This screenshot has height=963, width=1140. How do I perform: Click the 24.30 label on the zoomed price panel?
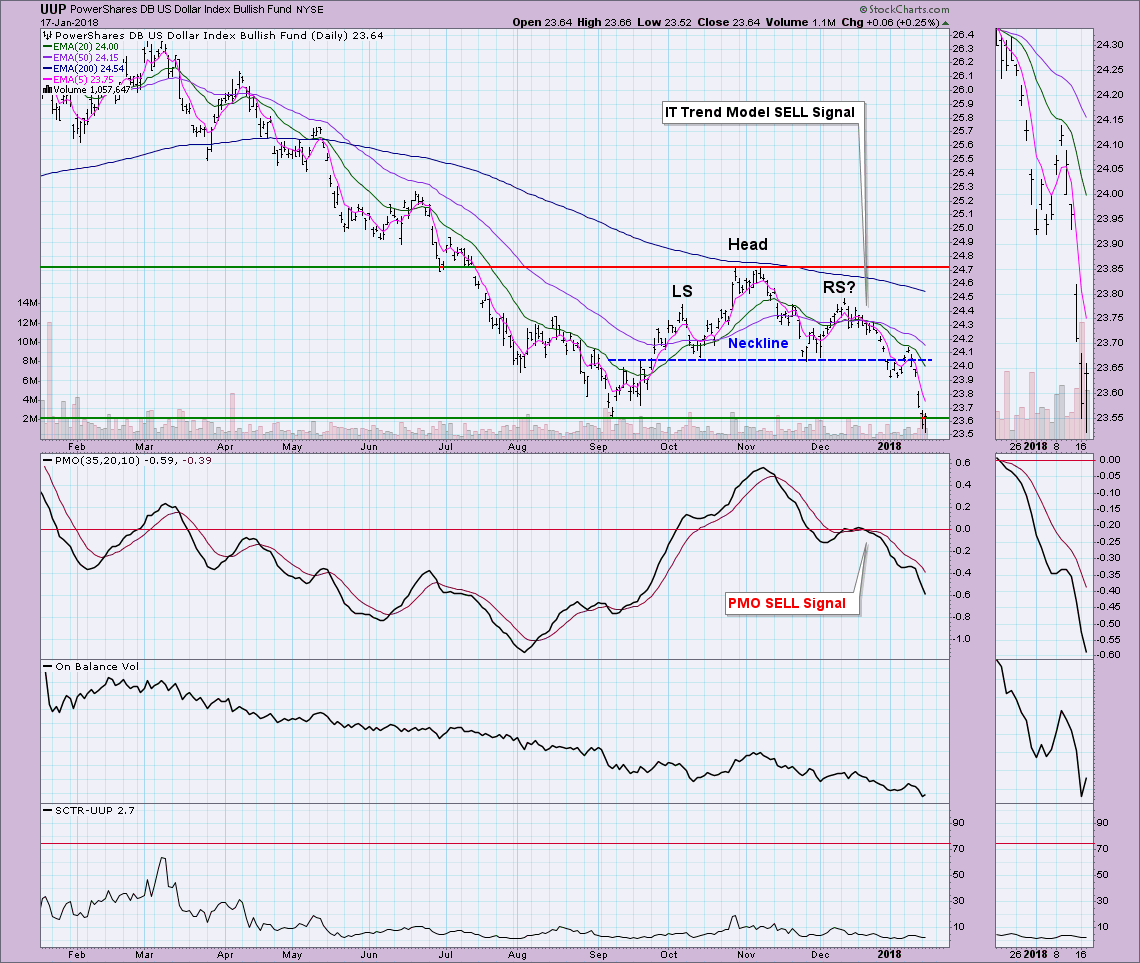pos(1110,44)
